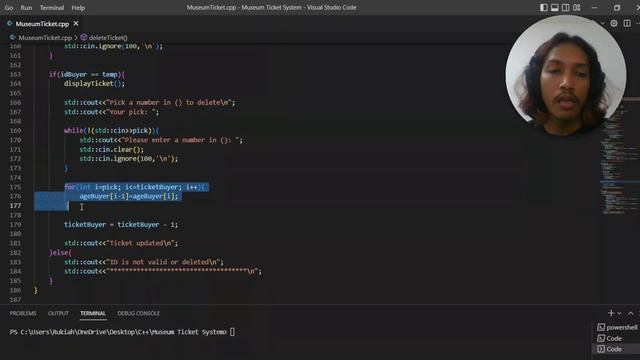The width and height of the screenshot is (640, 360).
Task: Click the webcam overlay thumbnail
Action: [566, 76]
